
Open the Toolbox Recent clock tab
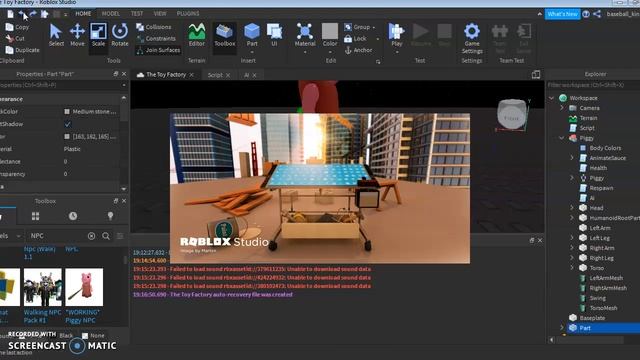73,216
